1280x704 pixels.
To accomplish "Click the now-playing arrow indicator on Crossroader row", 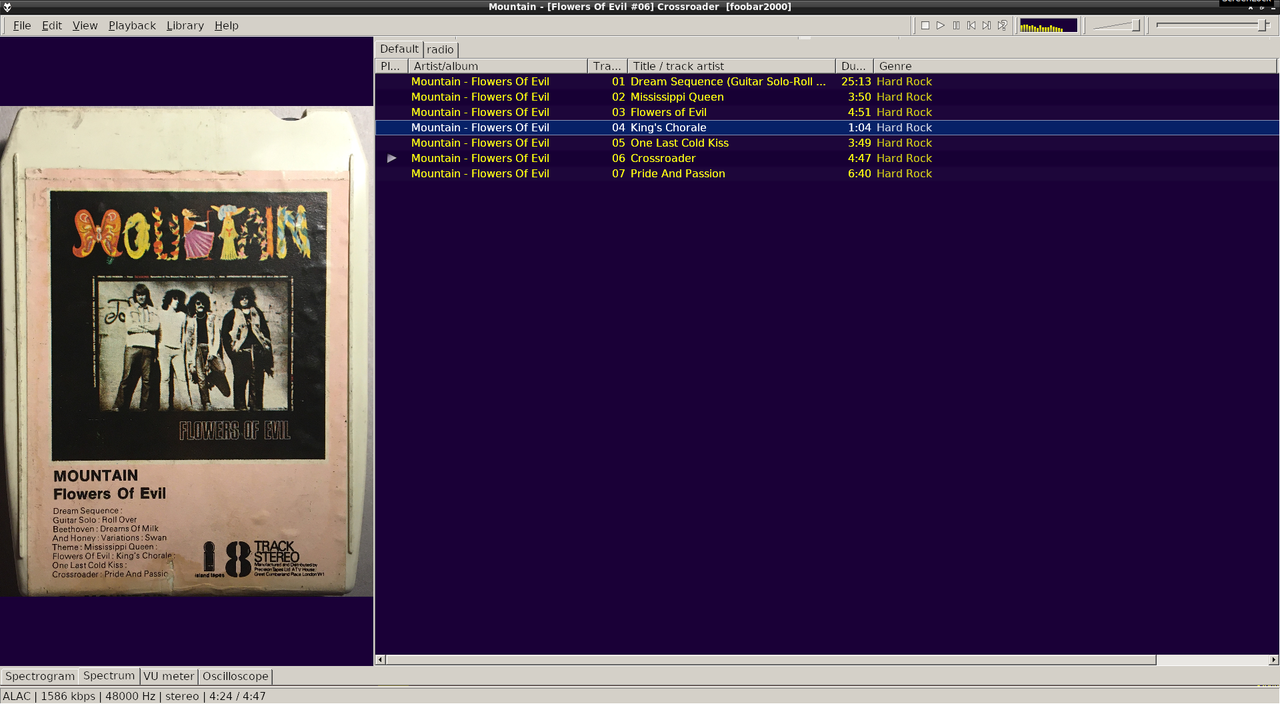I will pyautogui.click(x=392, y=158).
